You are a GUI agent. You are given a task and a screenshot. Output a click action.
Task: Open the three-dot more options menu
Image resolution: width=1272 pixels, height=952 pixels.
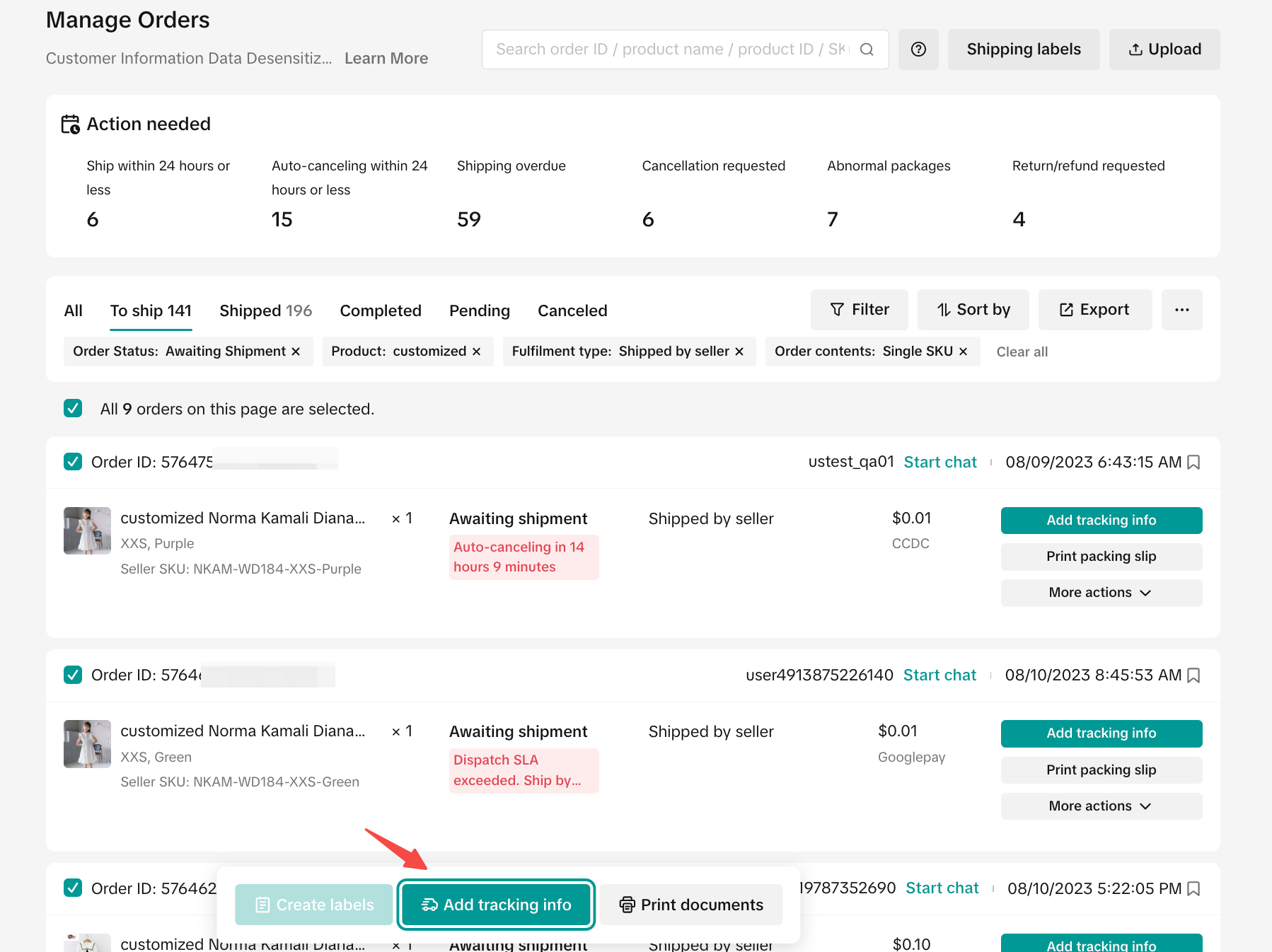tap(1181, 310)
